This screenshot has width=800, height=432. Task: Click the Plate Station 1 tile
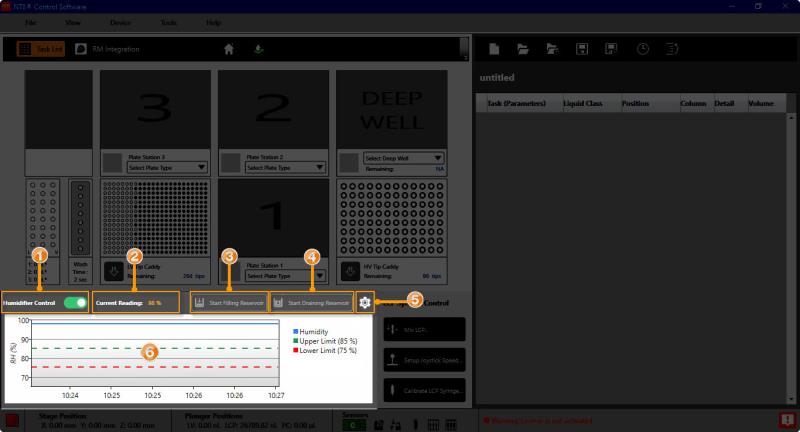tap(273, 217)
